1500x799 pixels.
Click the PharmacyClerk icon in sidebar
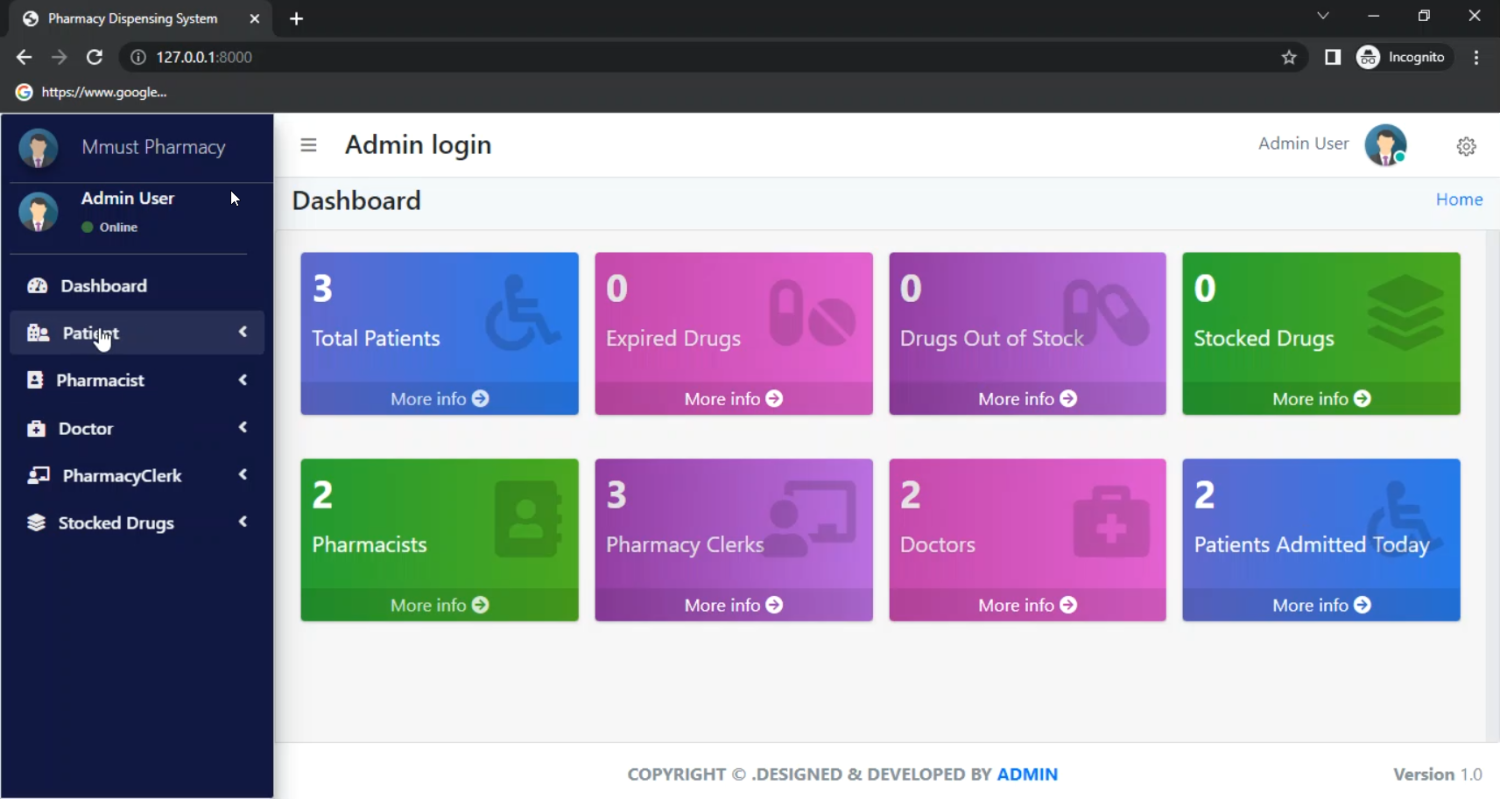tap(38, 475)
